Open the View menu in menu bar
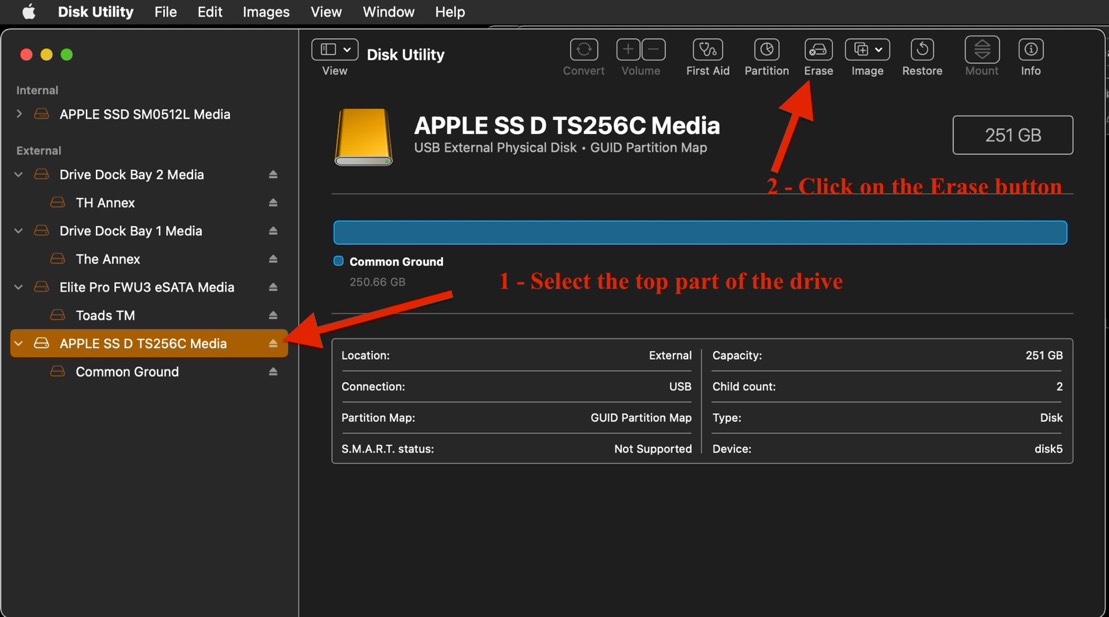 click(326, 12)
